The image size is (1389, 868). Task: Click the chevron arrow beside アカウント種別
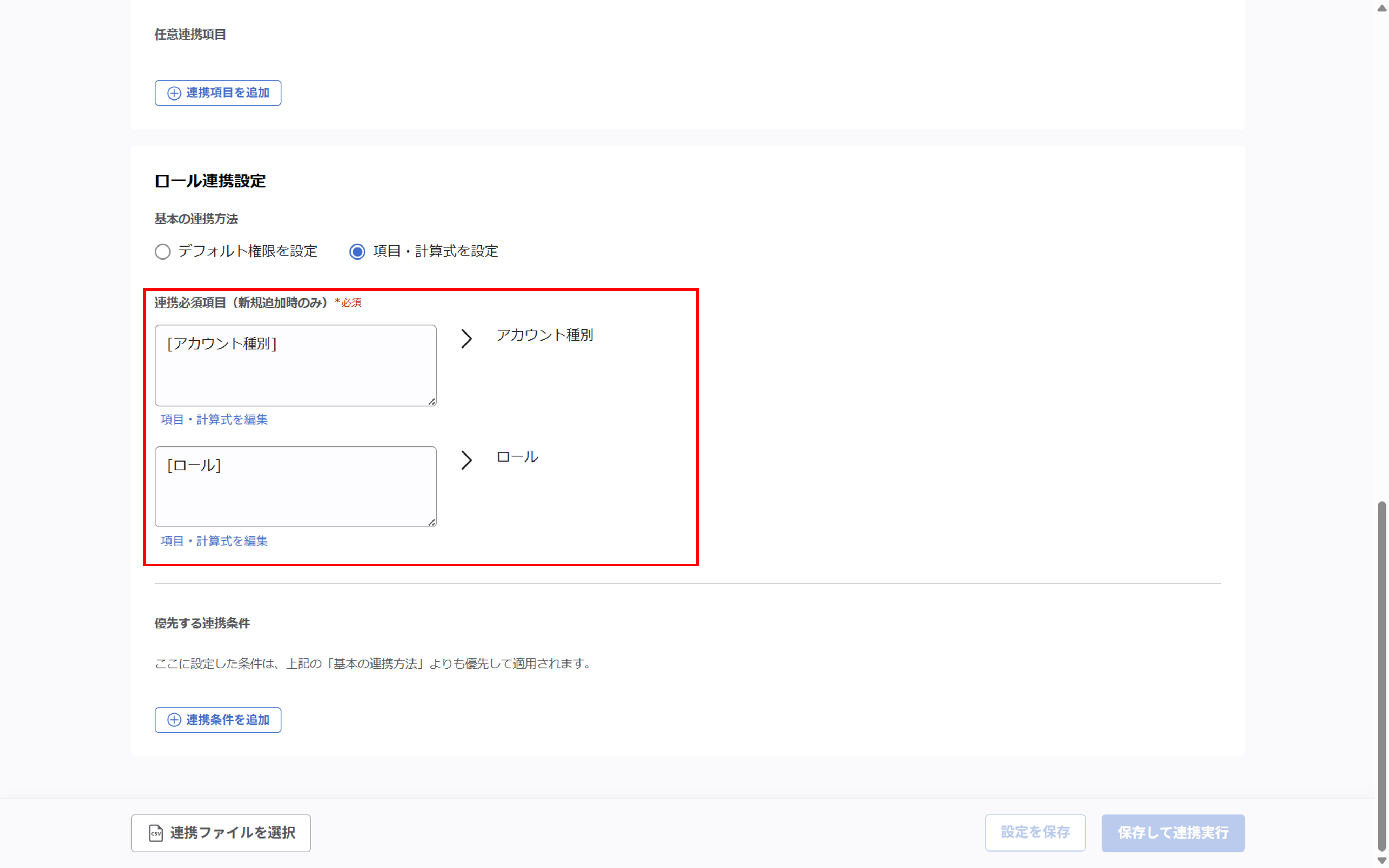467,339
